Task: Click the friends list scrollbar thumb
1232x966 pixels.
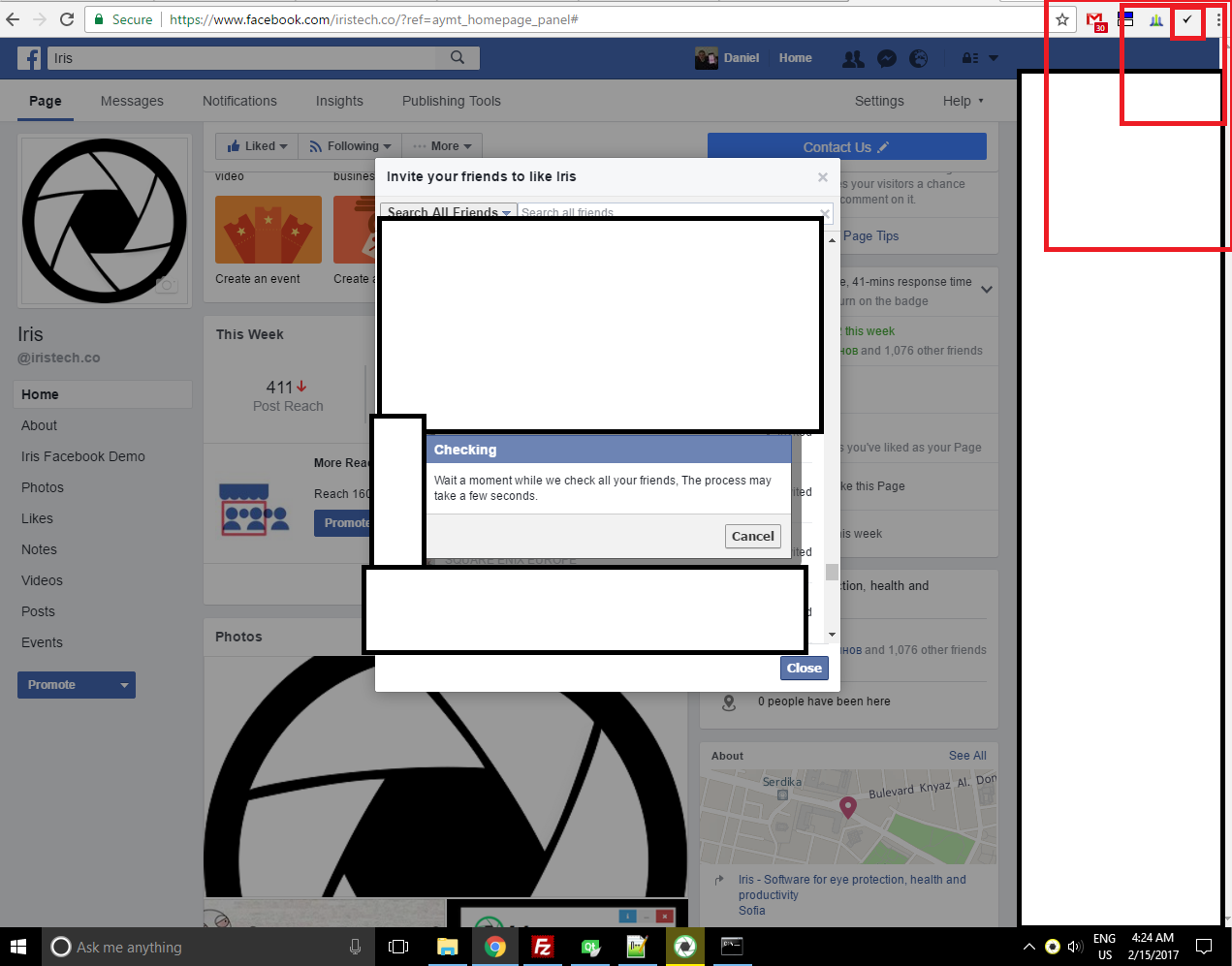Action: tap(832, 572)
